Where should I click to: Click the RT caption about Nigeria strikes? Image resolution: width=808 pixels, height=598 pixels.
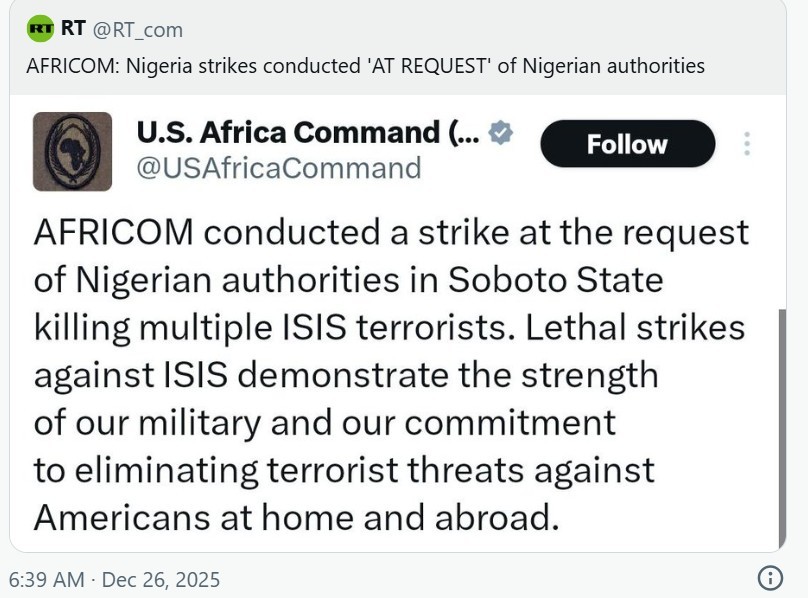click(365, 66)
